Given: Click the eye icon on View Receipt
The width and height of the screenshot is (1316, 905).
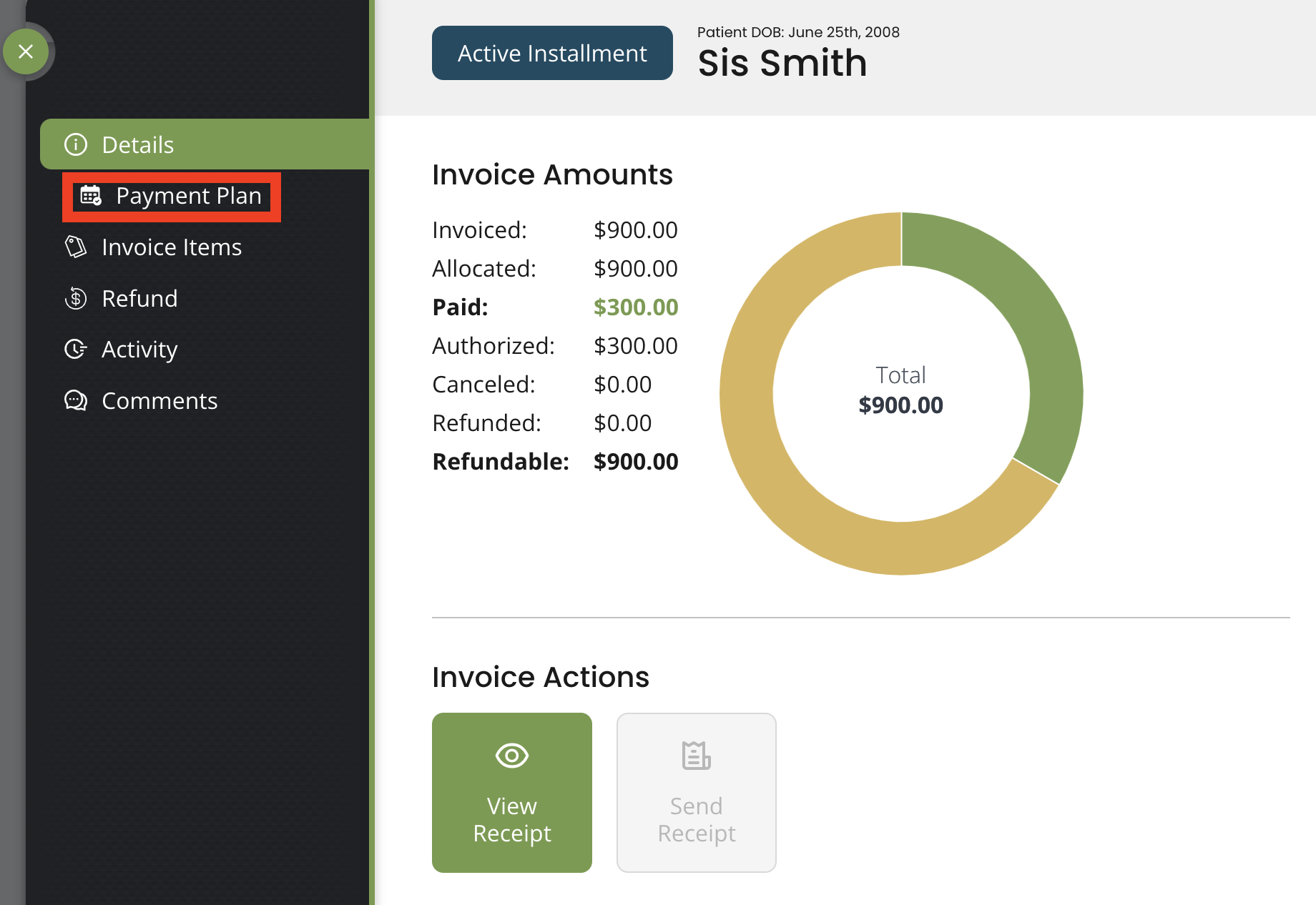Looking at the screenshot, I should point(512,756).
